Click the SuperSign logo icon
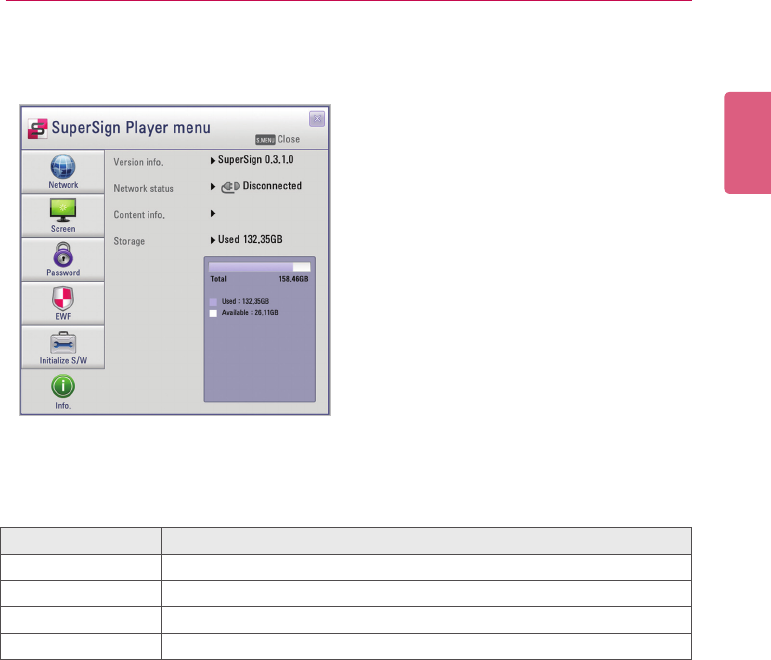Image resolution: width=771 pixels, height=660 pixels. (x=37, y=128)
